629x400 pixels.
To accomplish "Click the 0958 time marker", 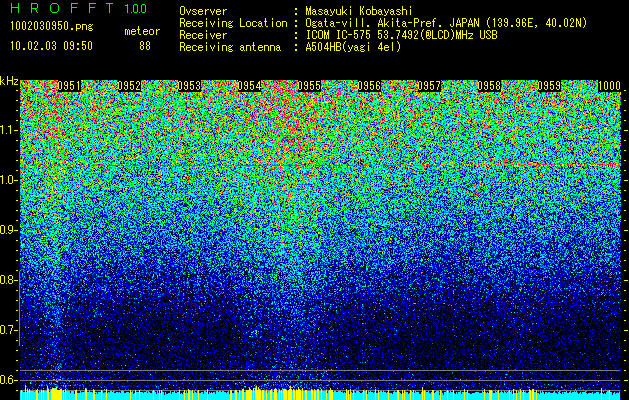I will 489,86.
